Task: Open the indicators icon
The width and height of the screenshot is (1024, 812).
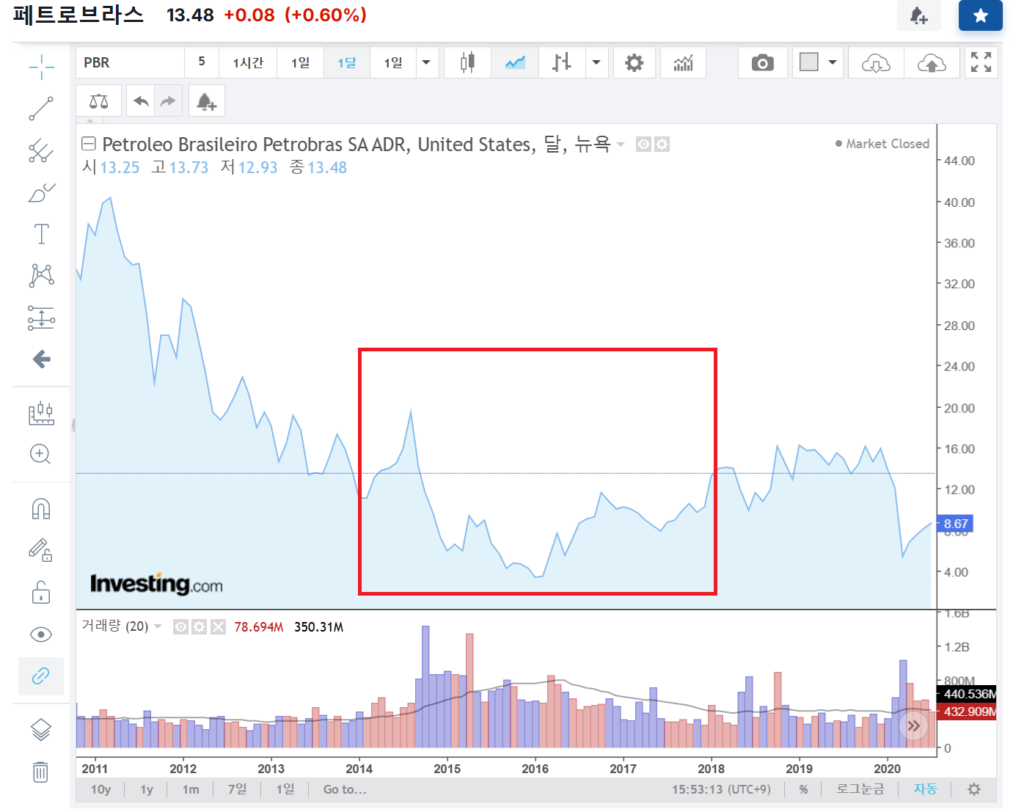Action: point(683,63)
